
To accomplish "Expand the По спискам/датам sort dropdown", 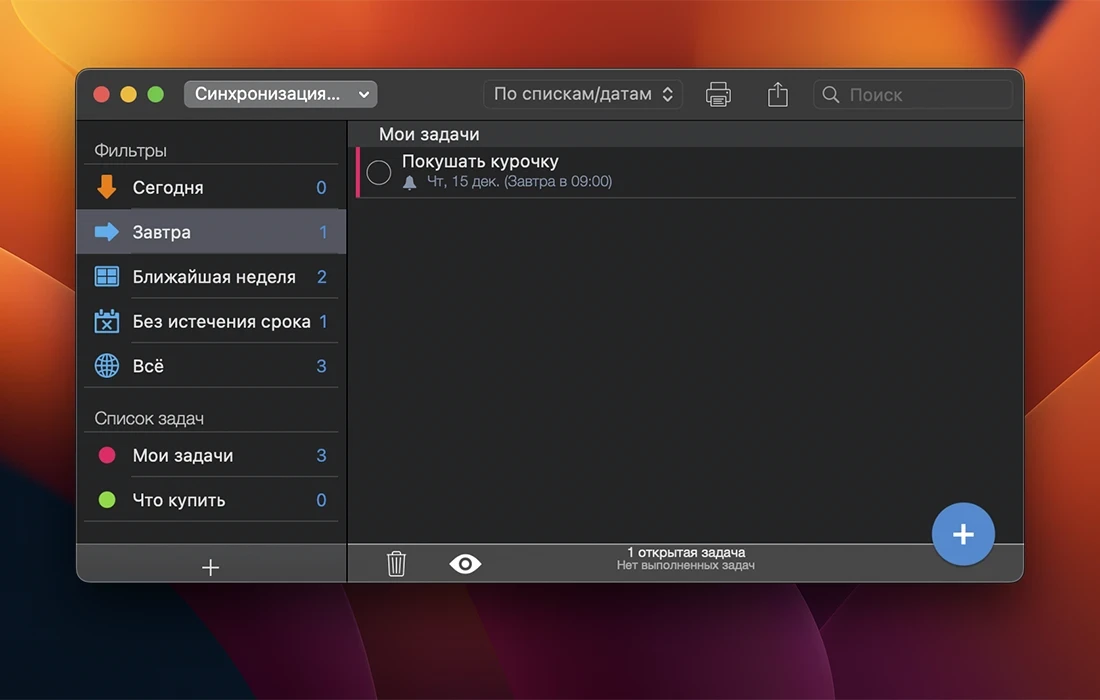I will (583, 94).
